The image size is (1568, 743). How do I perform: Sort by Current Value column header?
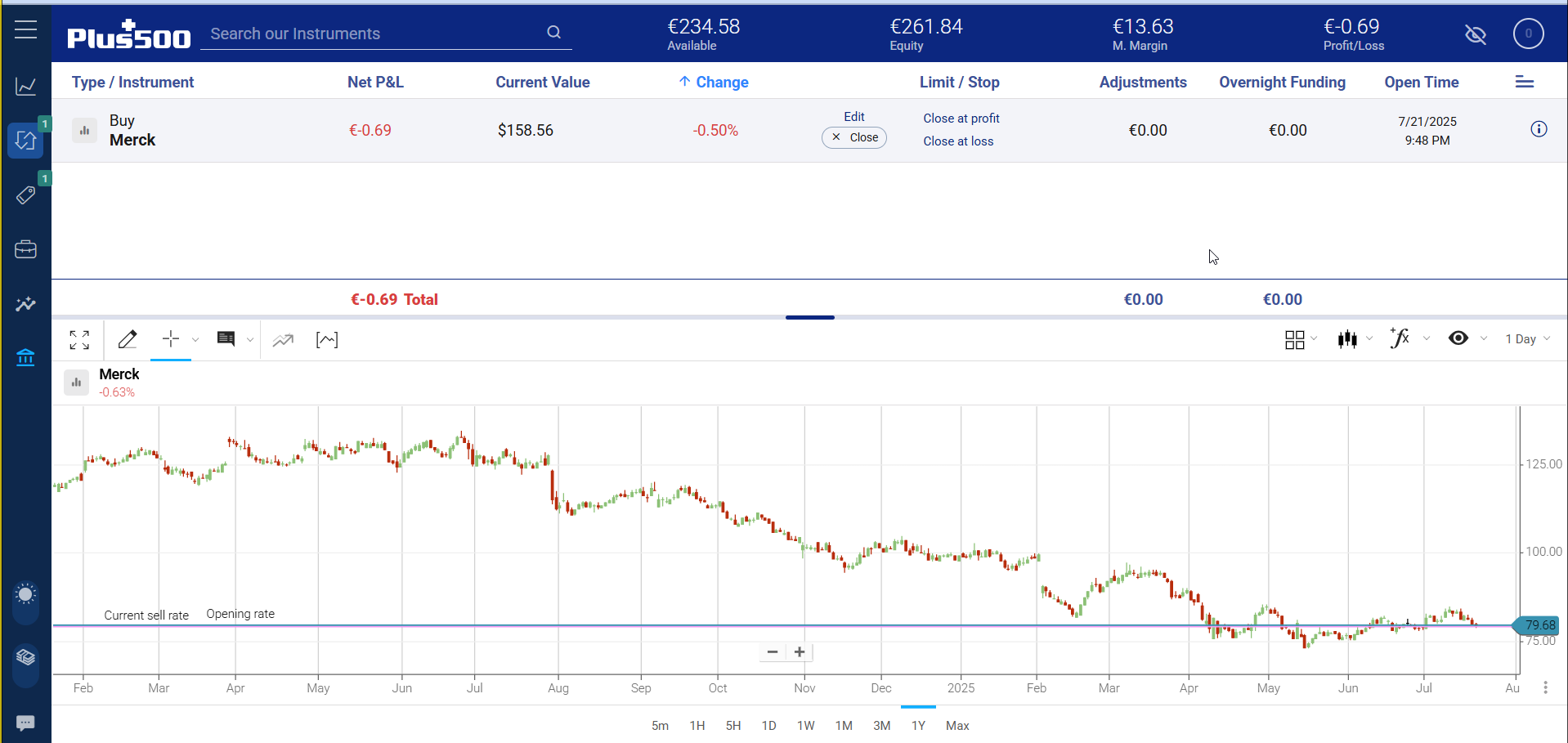pyautogui.click(x=543, y=83)
